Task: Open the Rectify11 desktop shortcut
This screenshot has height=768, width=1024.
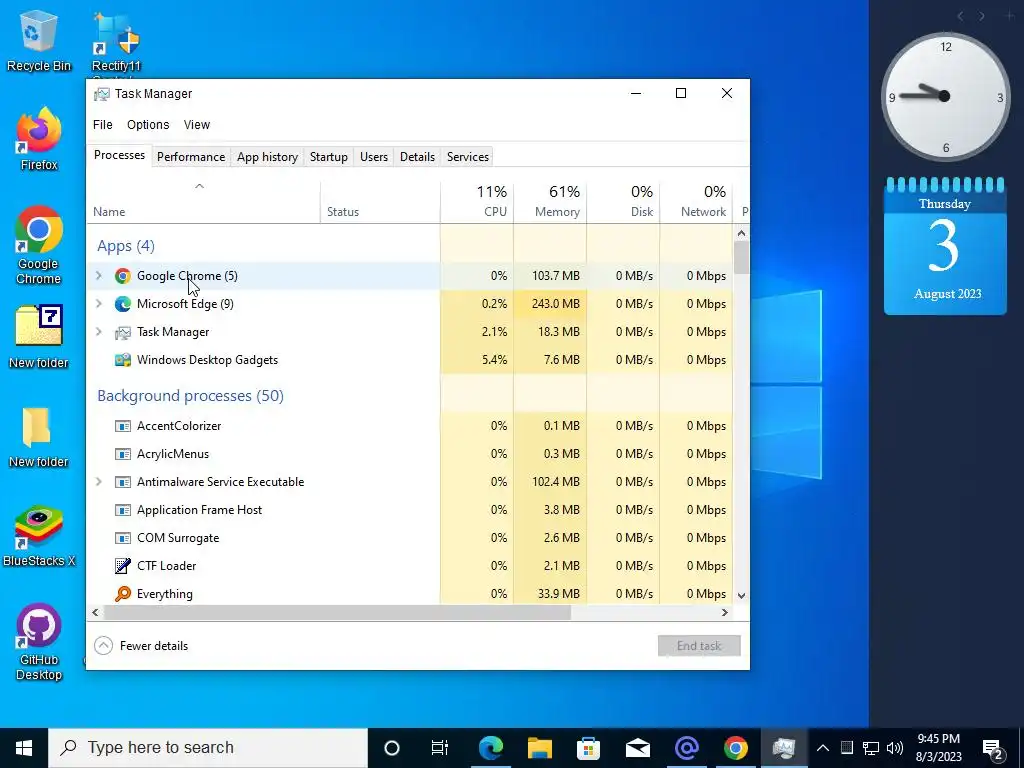Action: pos(116,43)
